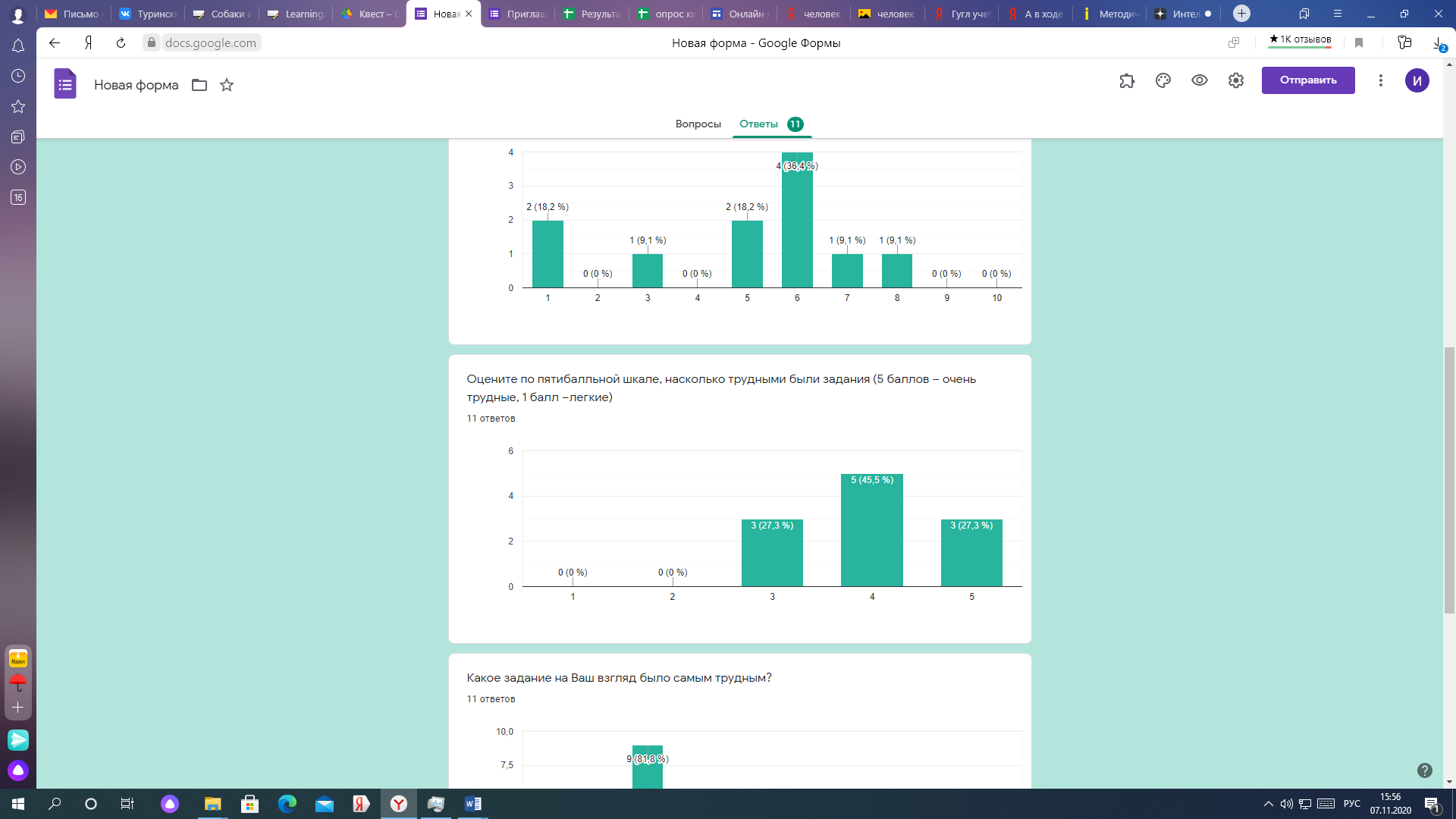The height and width of the screenshot is (819, 1456).
Task: Show hidden system tray icons
Action: 1268,804
